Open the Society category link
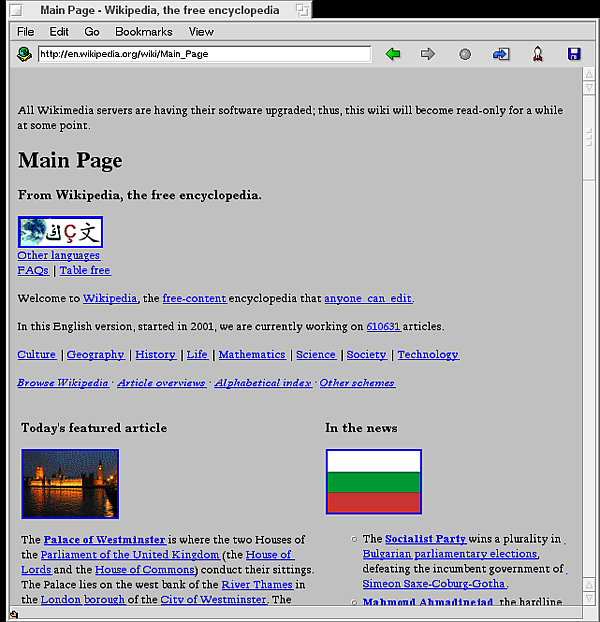Image resolution: width=600 pixels, height=622 pixels. (x=366, y=355)
